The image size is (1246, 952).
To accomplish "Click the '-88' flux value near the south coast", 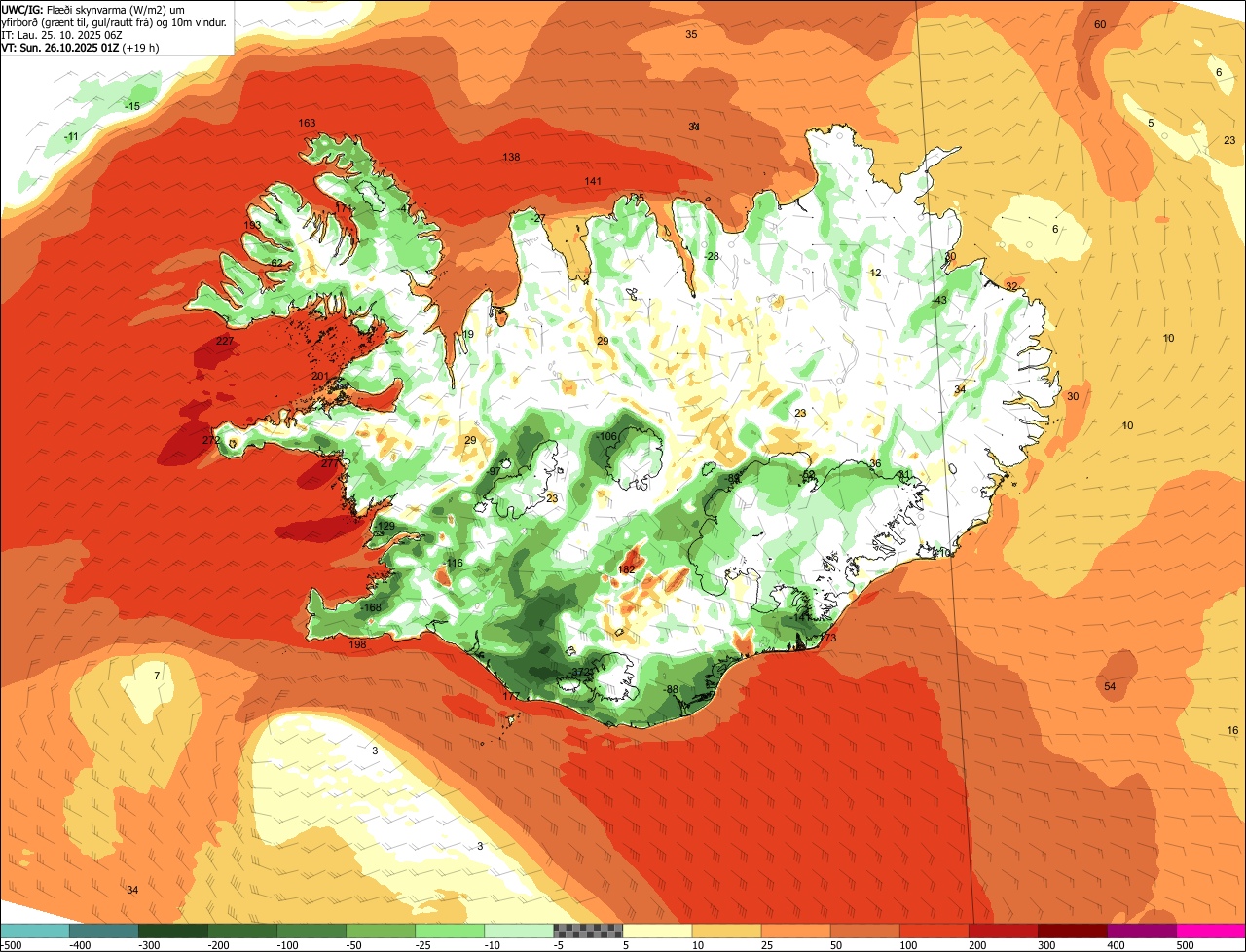I will pyautogui.click(x=671, y=689).
